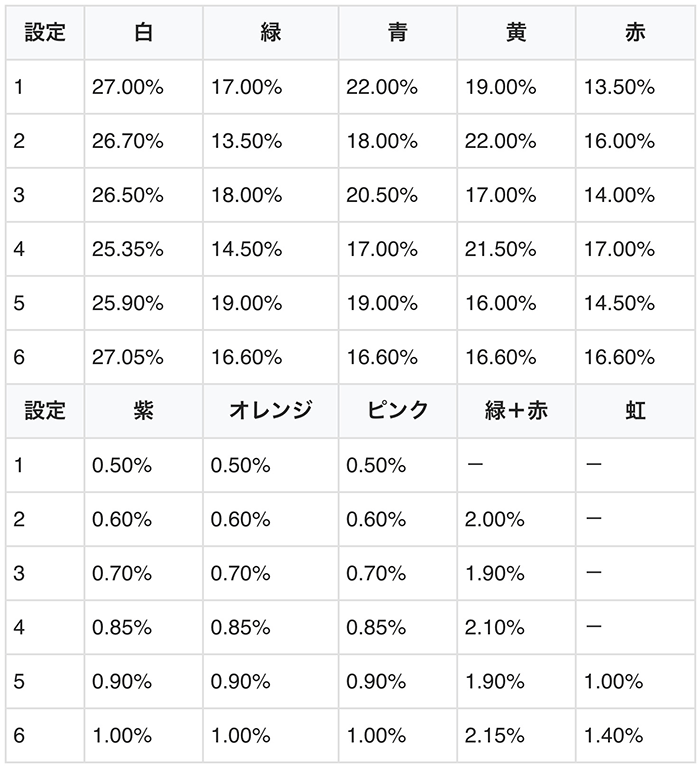Select the 青 column header
The width and height of the screenshot is (700, 769).
(x=396, y=32)
